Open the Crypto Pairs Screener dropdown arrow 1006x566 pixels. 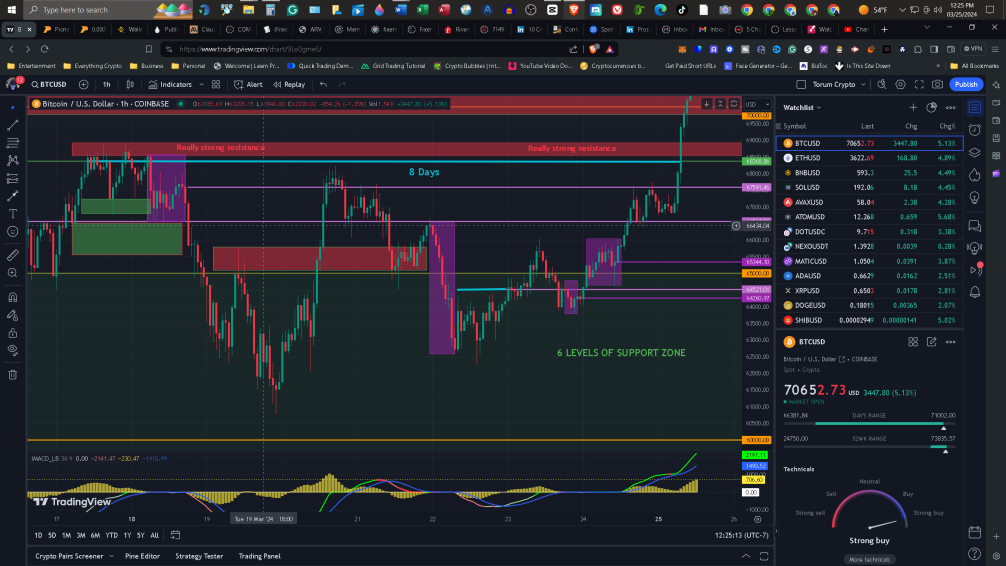coord(111,556)
